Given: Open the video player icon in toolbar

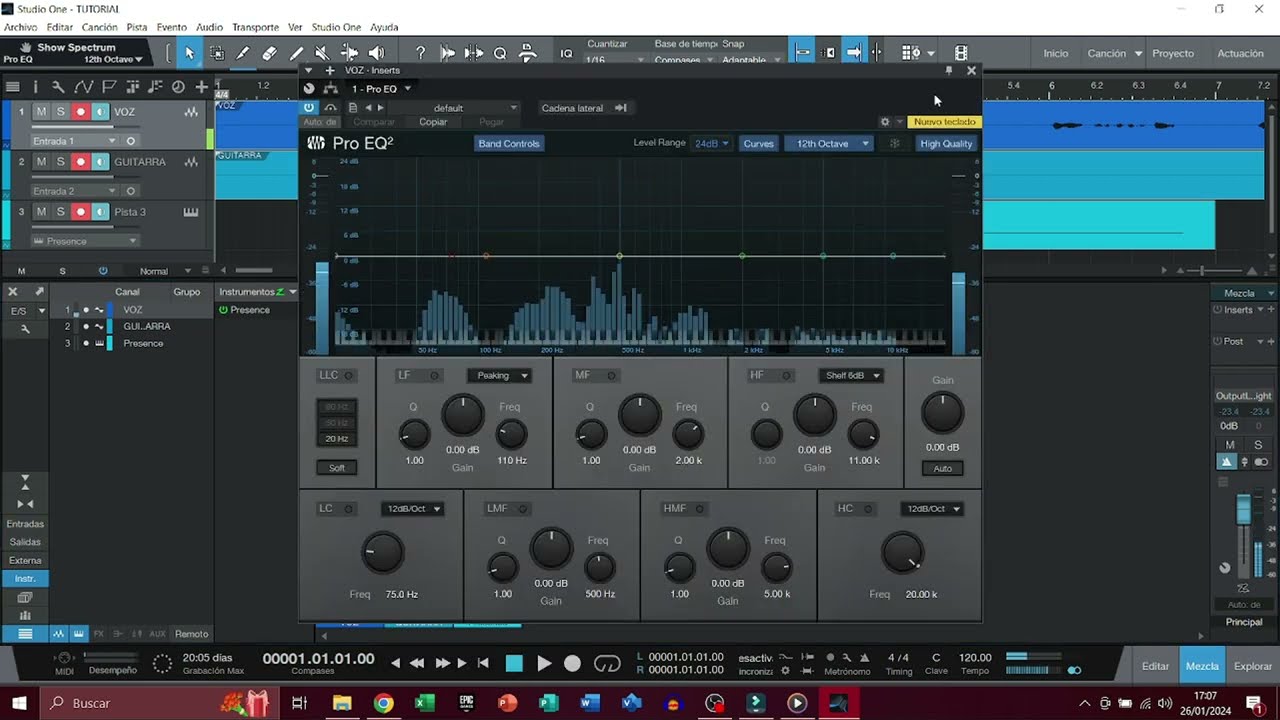Looking at the screenshot, I should 961,53.
